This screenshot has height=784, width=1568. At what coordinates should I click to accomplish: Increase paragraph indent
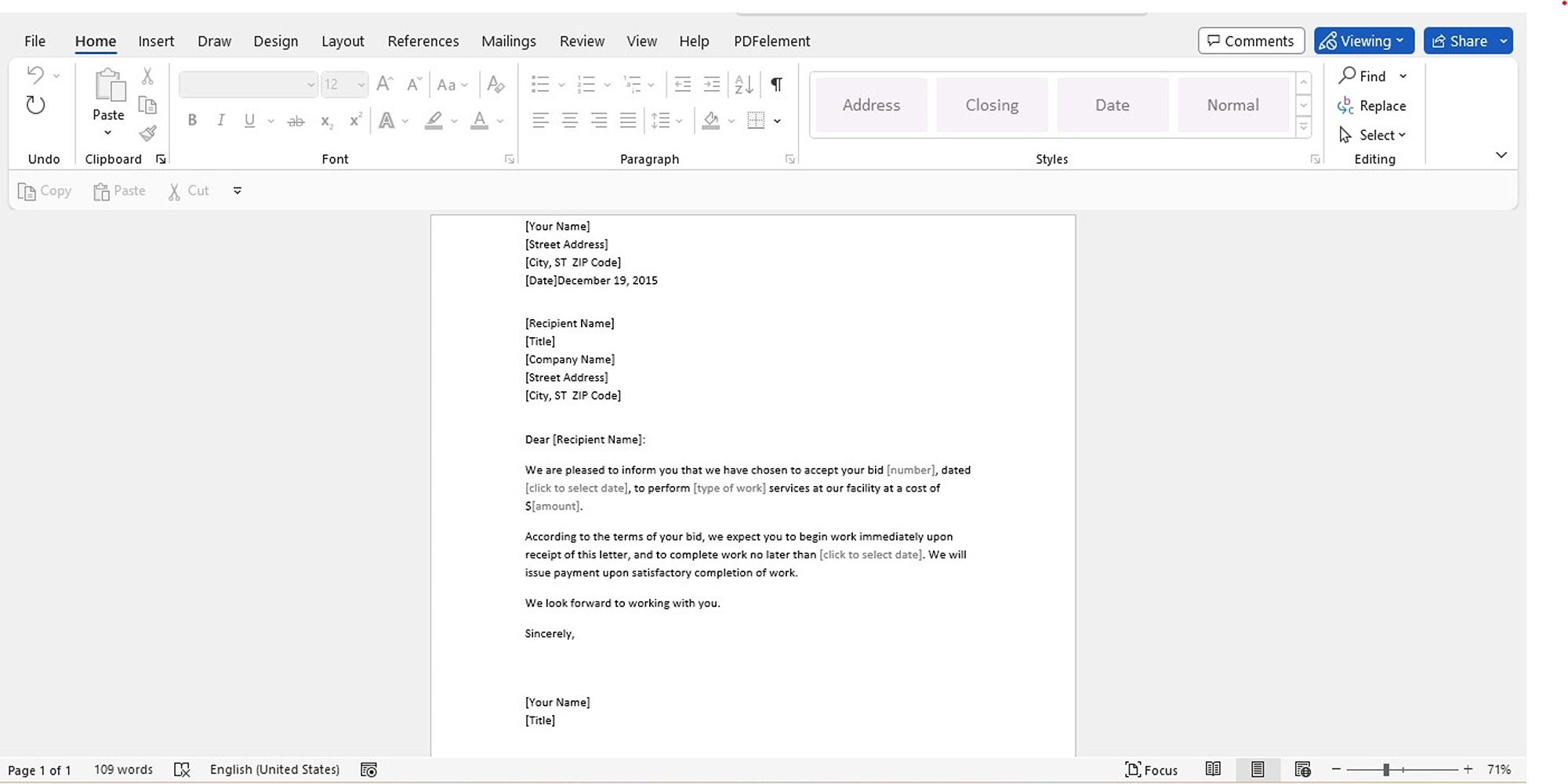point(712,84)
